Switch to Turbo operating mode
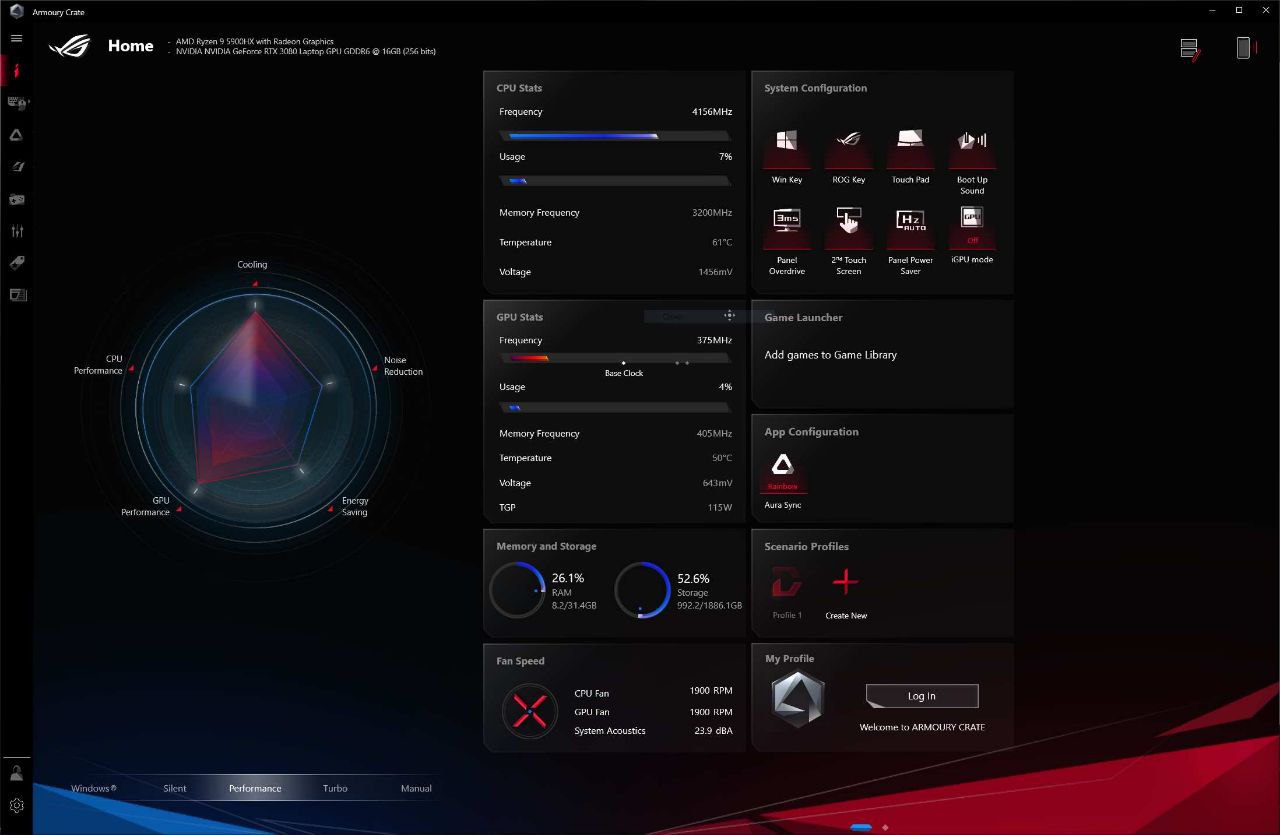 [335, 788]
